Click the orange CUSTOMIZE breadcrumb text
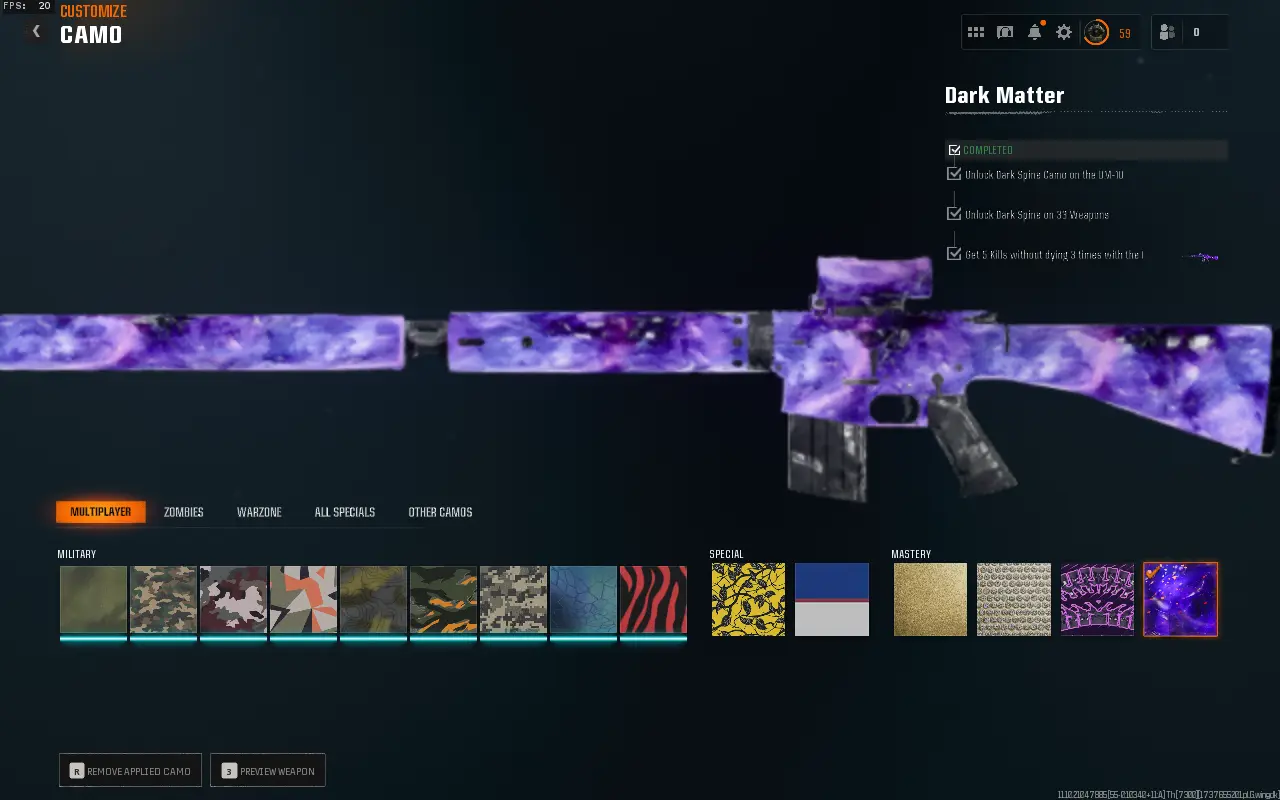Screen dimensions: 1280x800 coord(94,12)
